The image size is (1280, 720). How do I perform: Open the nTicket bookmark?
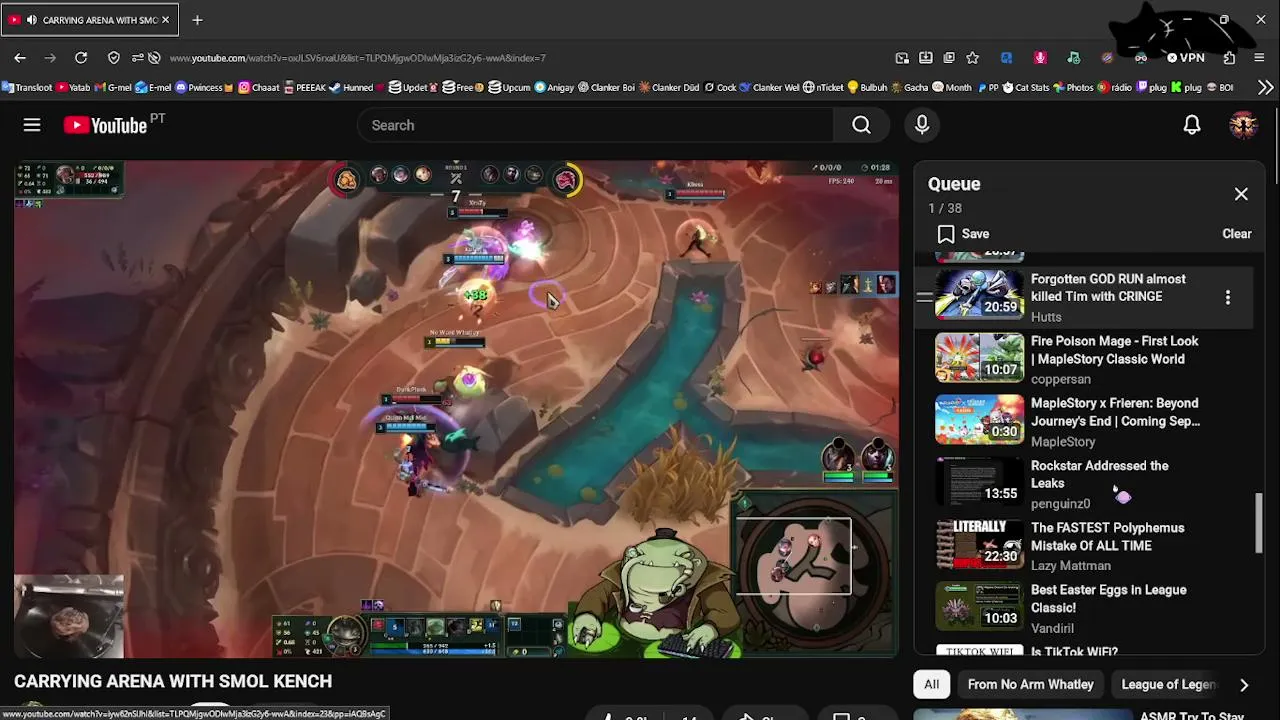pos(823,88)
